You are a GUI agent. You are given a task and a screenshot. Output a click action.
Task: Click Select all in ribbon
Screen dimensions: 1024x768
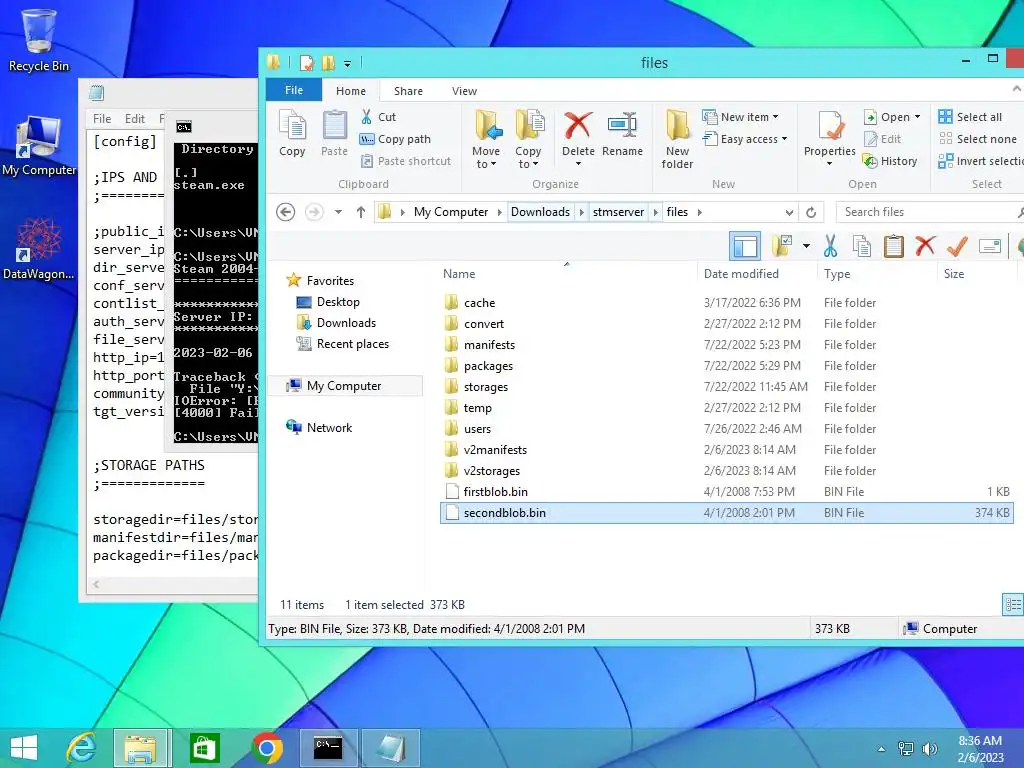click(970, 117)
